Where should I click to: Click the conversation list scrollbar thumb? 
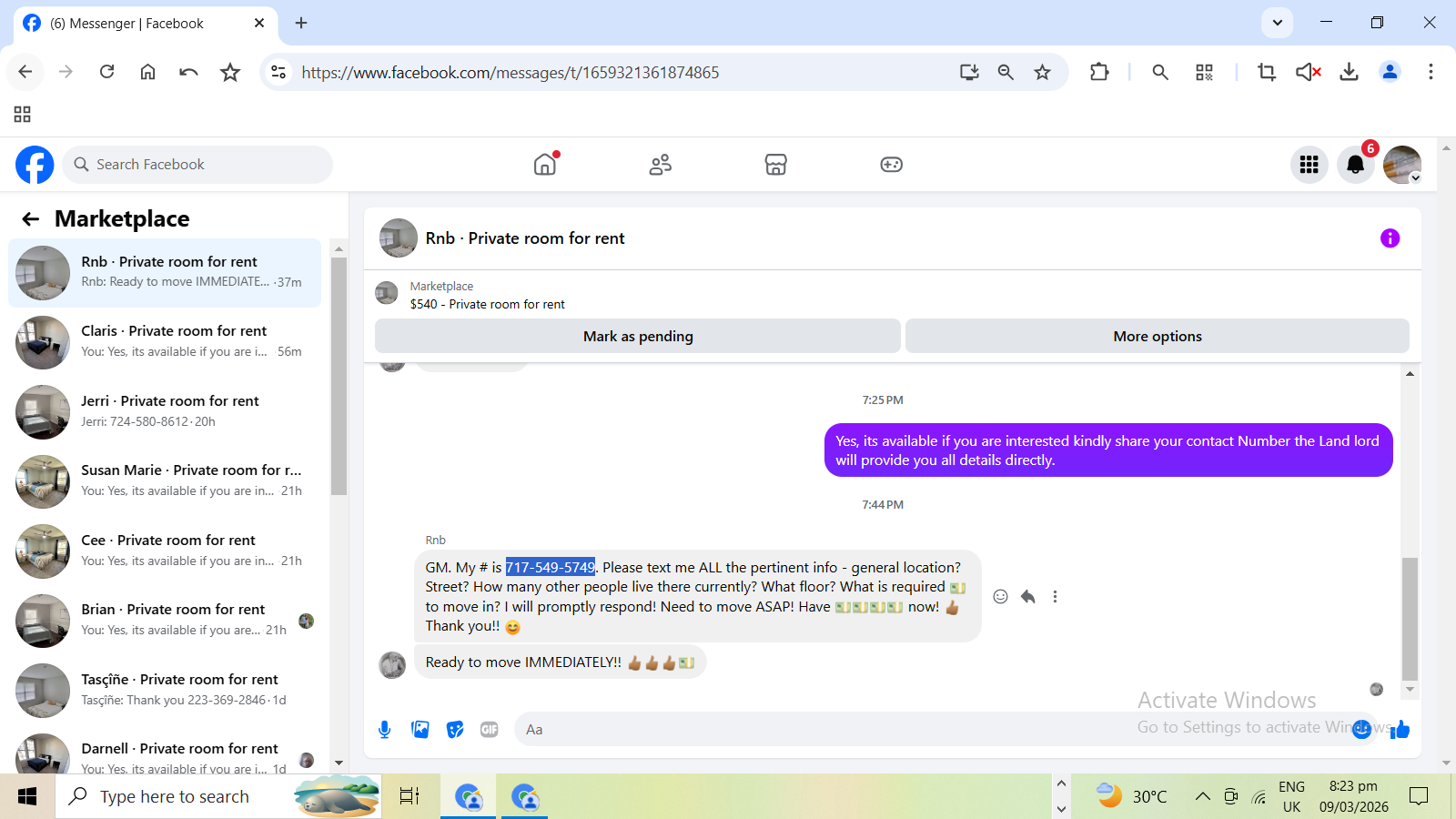pyautogui.click(x=339, y=376)
